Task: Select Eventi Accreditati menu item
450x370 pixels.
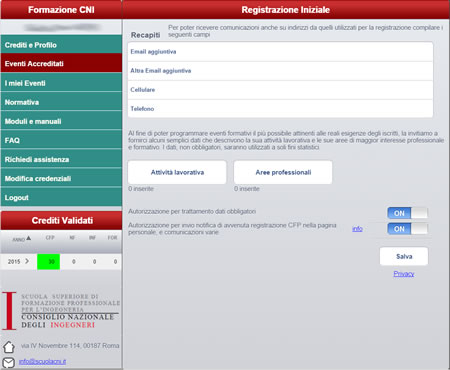Action: [61, 63]
